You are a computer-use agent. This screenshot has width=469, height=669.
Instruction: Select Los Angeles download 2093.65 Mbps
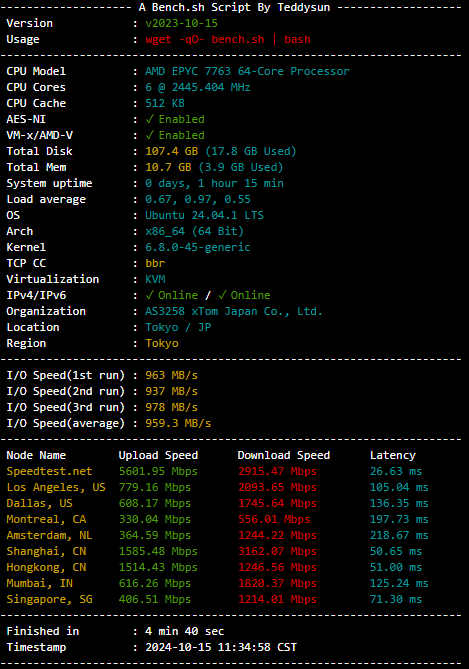[x=277, y=487]
